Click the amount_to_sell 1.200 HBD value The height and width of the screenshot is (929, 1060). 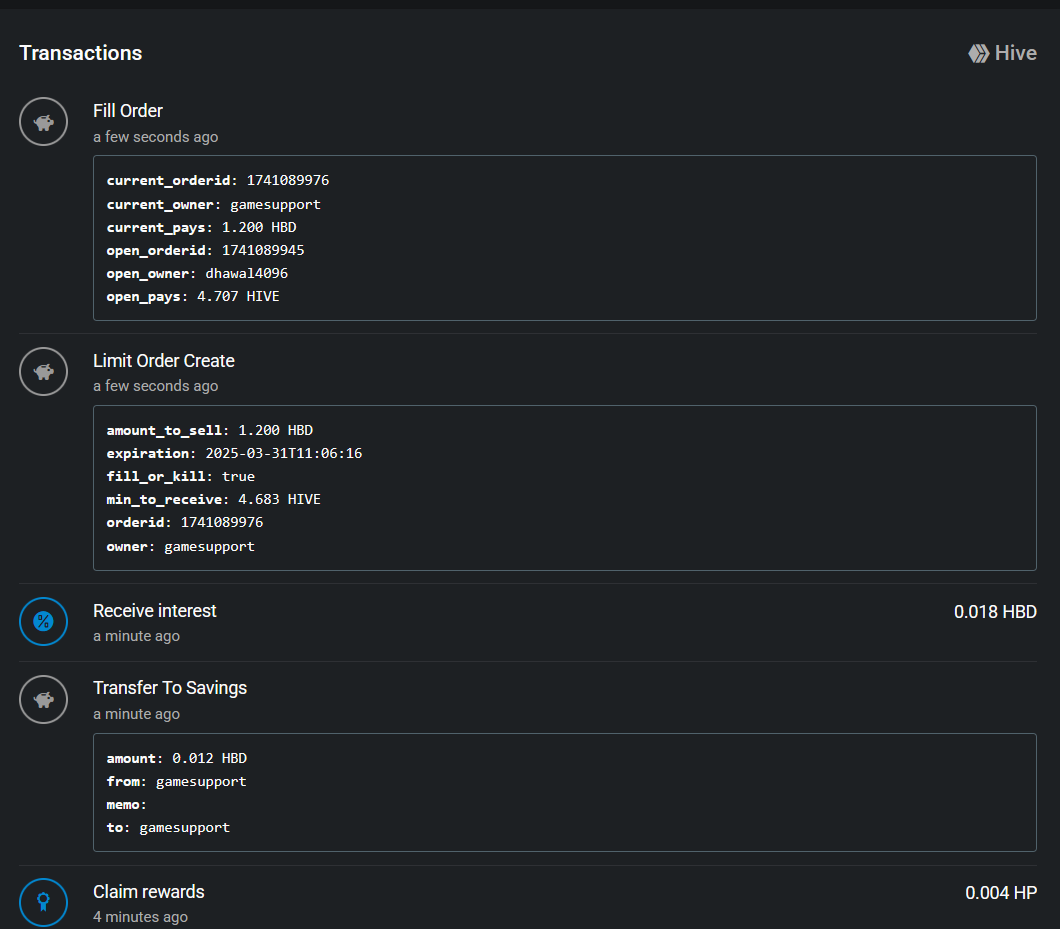(276, 431)
